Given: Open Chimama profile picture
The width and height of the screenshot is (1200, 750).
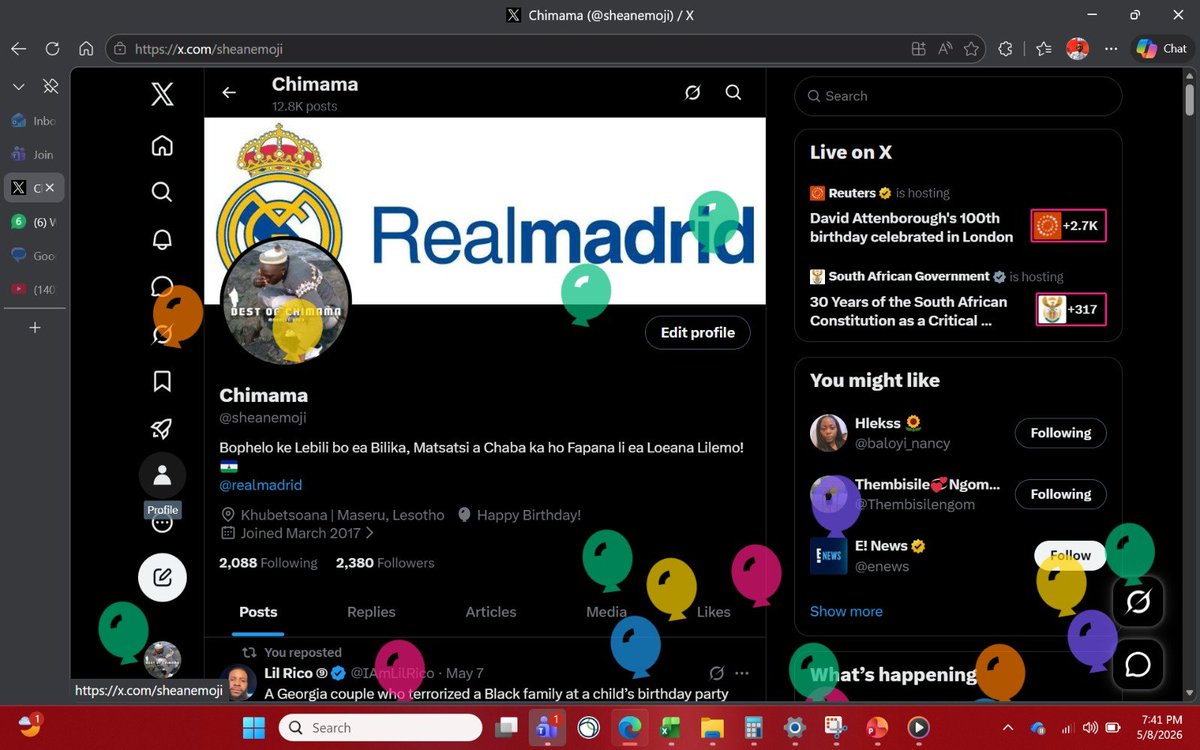Looking at the screenshot, I should [x=285, y=302].
